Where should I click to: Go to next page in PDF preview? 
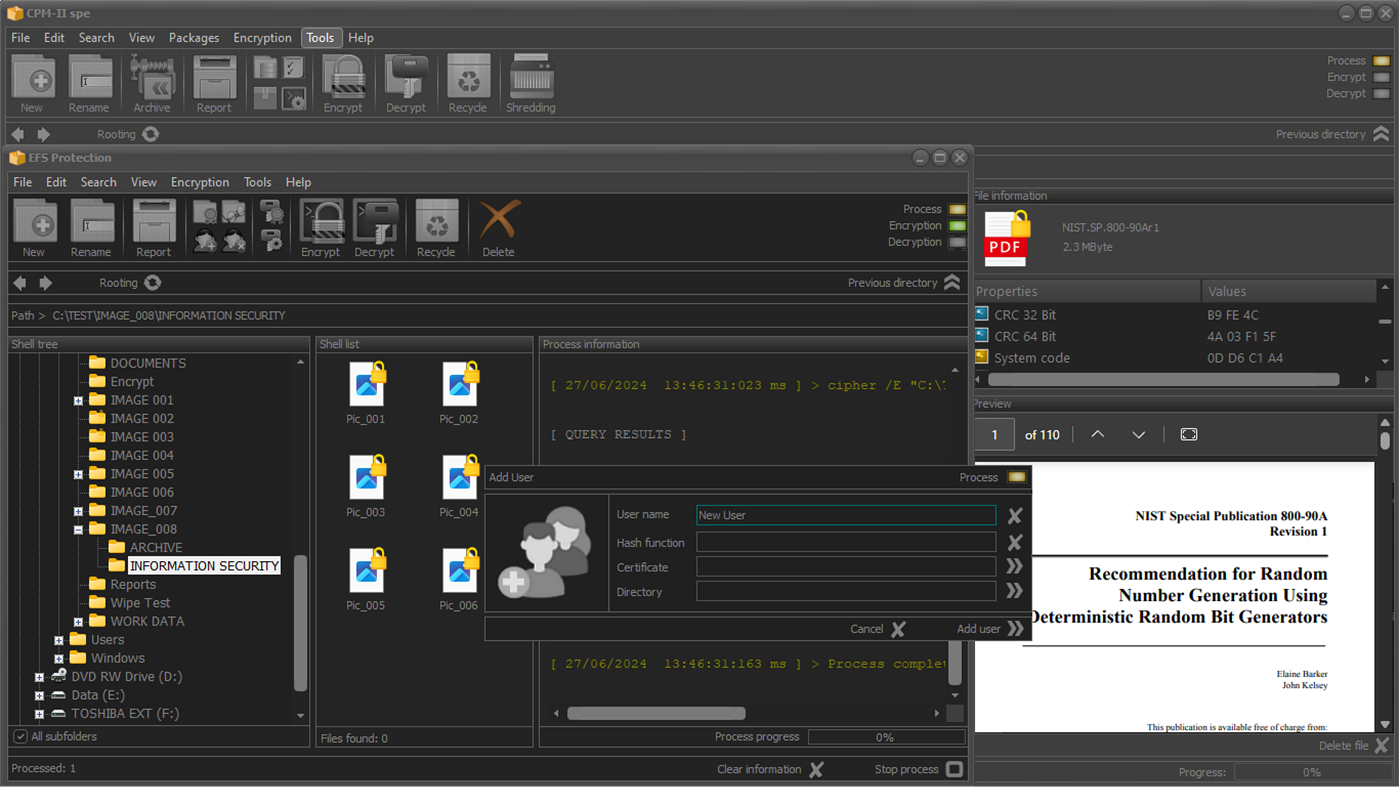(x=1138, y=435)
